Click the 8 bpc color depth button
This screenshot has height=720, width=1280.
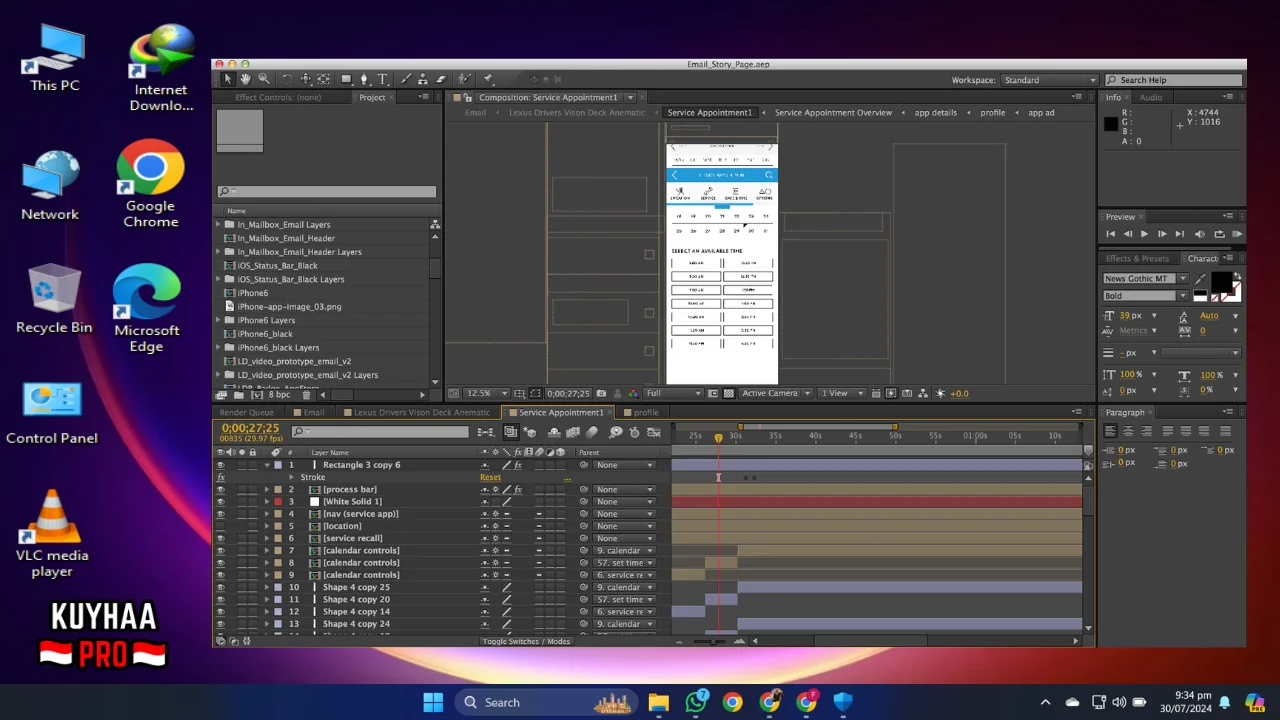click(280, 394)
